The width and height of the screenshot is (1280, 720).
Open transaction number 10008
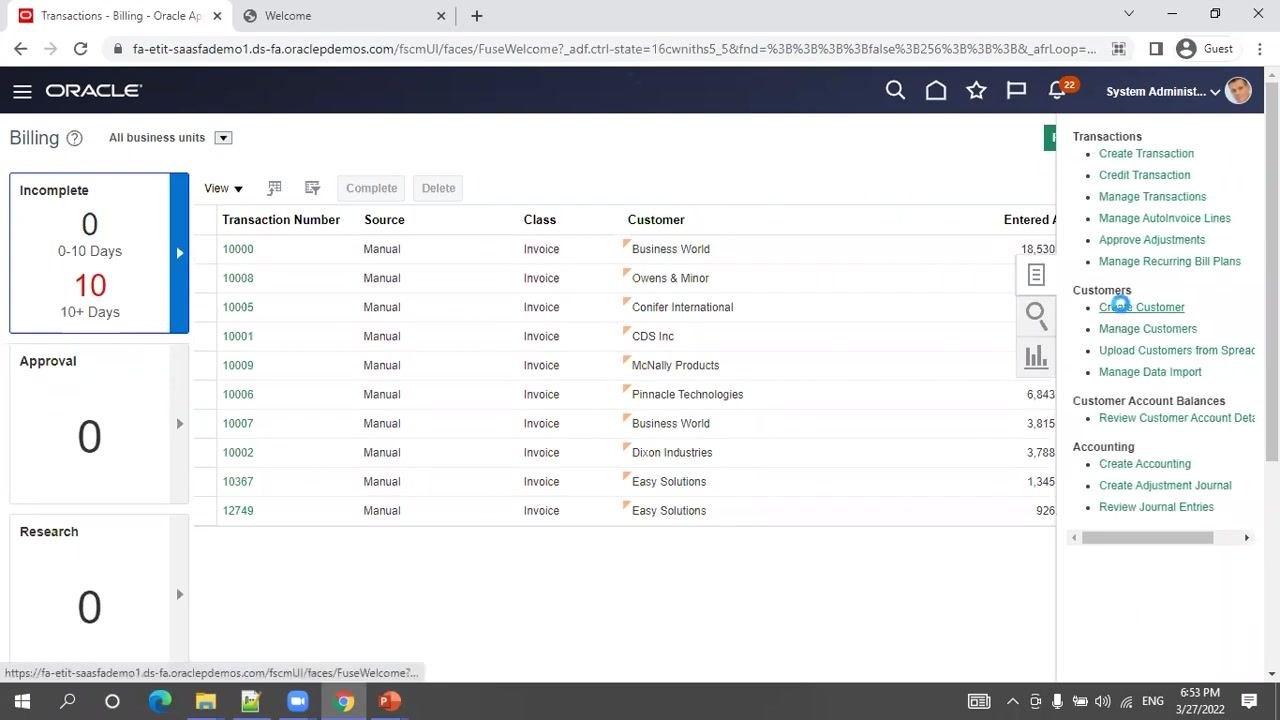(x=238, y=278)
